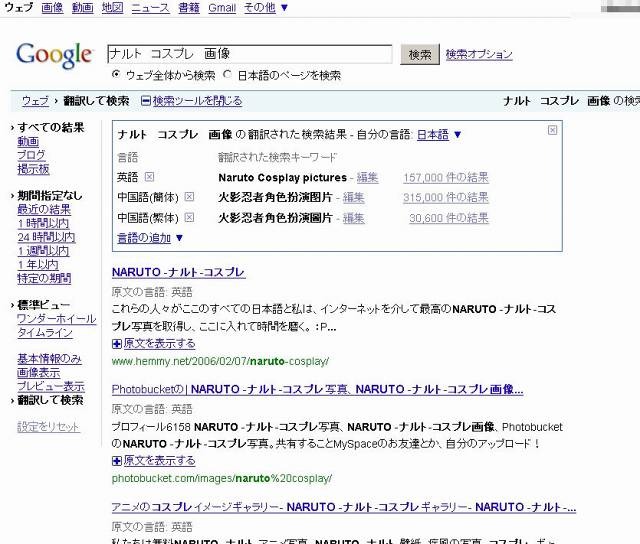The image size is (640, 544).
Task: Open the Photobucket result title
Action: tap(317, 389)
